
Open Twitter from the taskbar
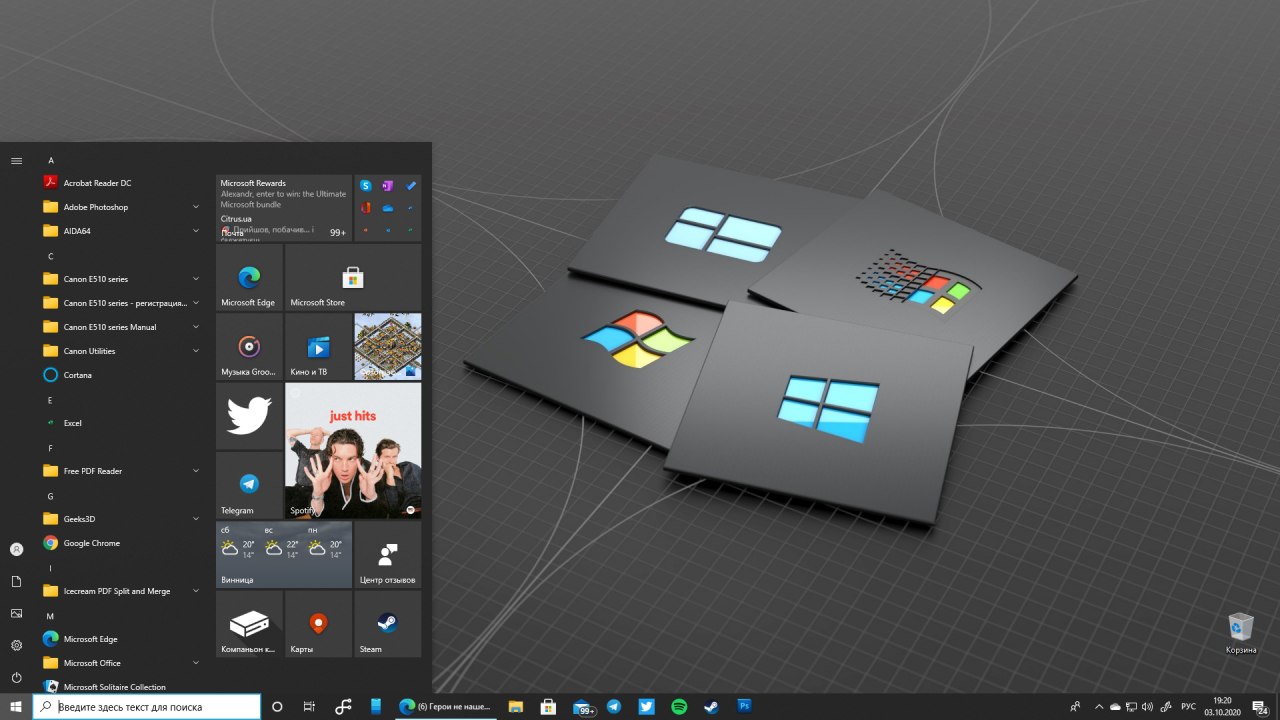click(x=647, y=706)
